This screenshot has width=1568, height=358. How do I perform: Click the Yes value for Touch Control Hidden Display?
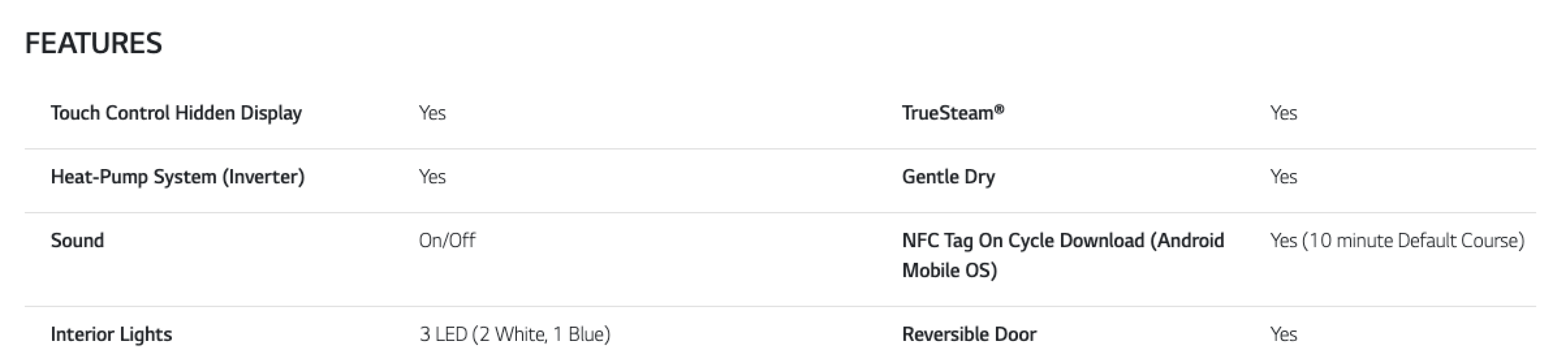pyautogui.click(x=432, y=113)
